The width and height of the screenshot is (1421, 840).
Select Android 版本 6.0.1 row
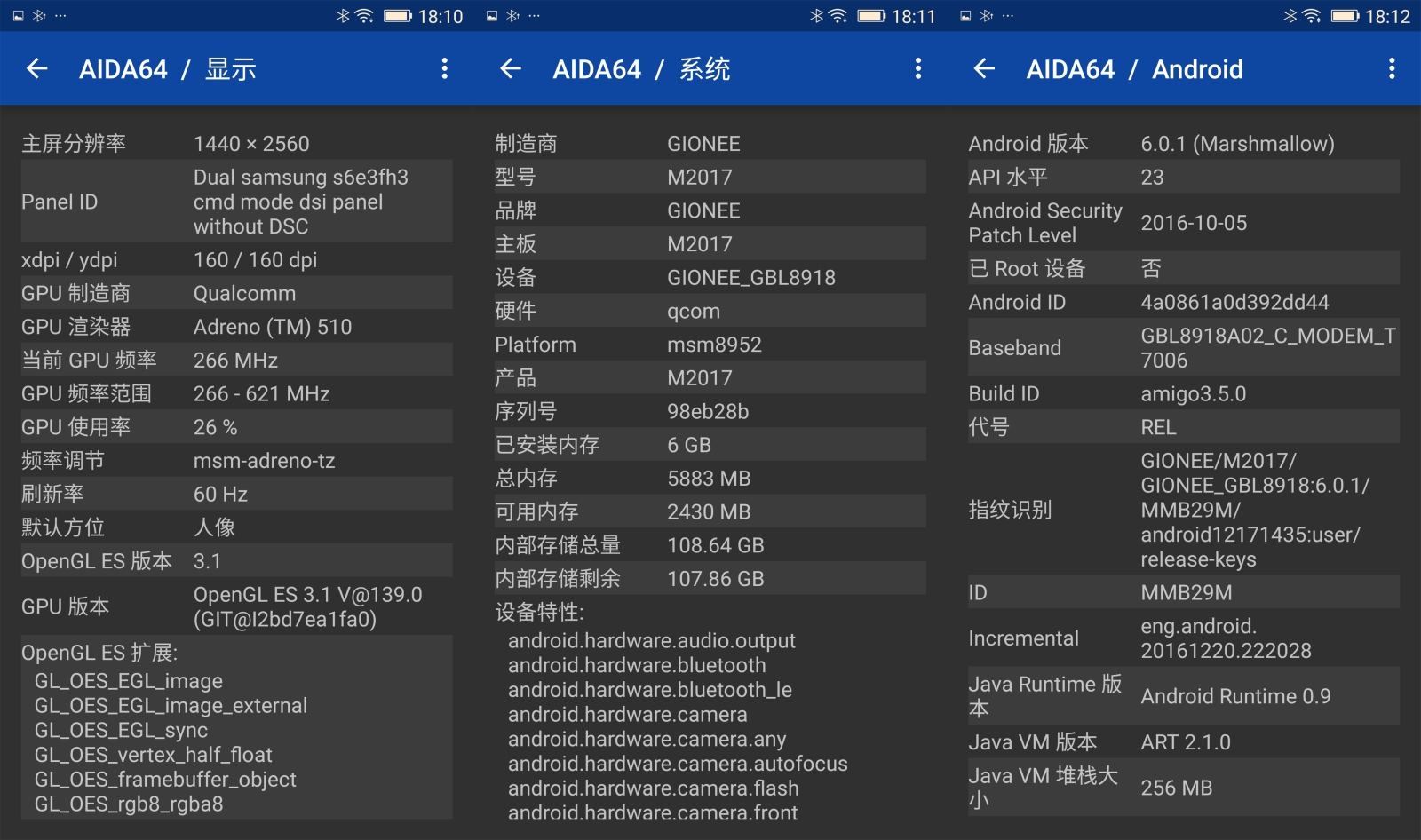click(x=1184, y=143)
